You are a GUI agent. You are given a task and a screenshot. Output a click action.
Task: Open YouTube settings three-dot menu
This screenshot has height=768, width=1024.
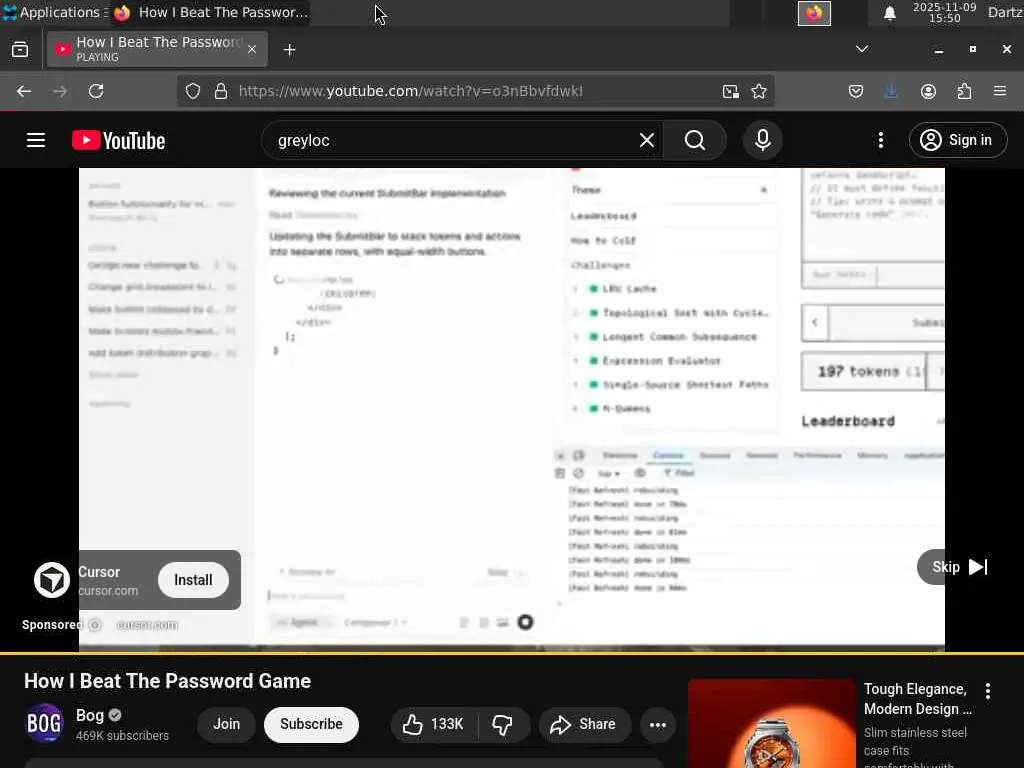coord(881,140)
